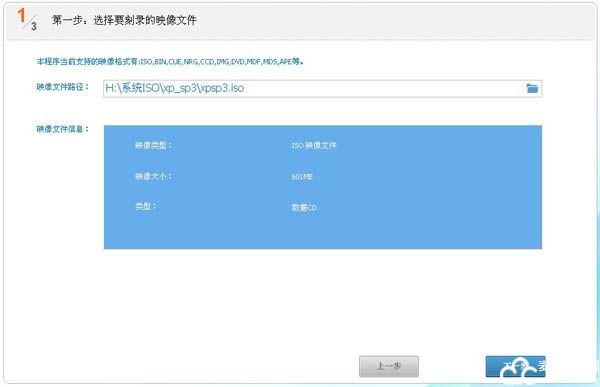The image size is (600, 387).
Task: Select the 601MB size value
Action: pos(302,177)
